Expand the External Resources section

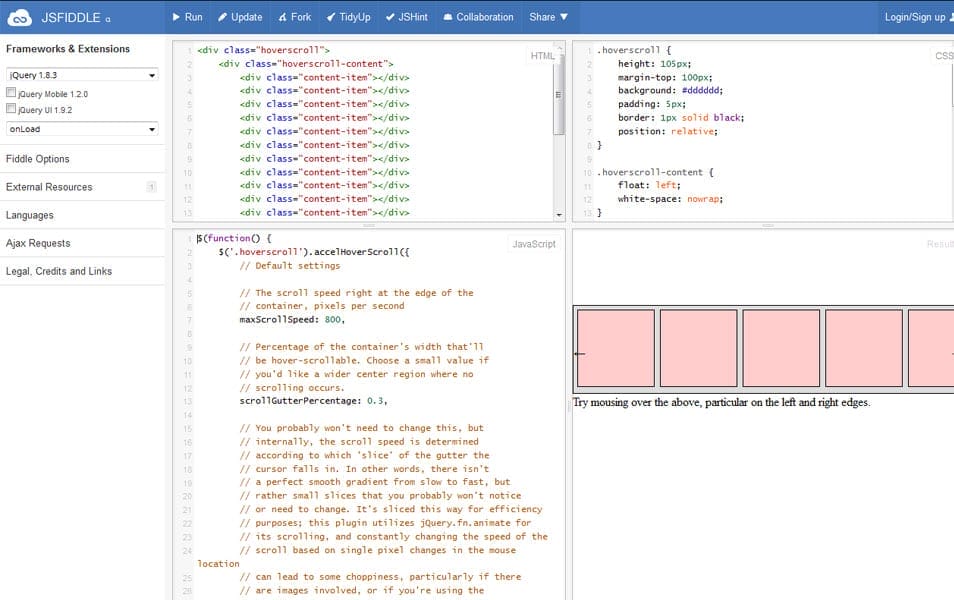pos(49,187)
